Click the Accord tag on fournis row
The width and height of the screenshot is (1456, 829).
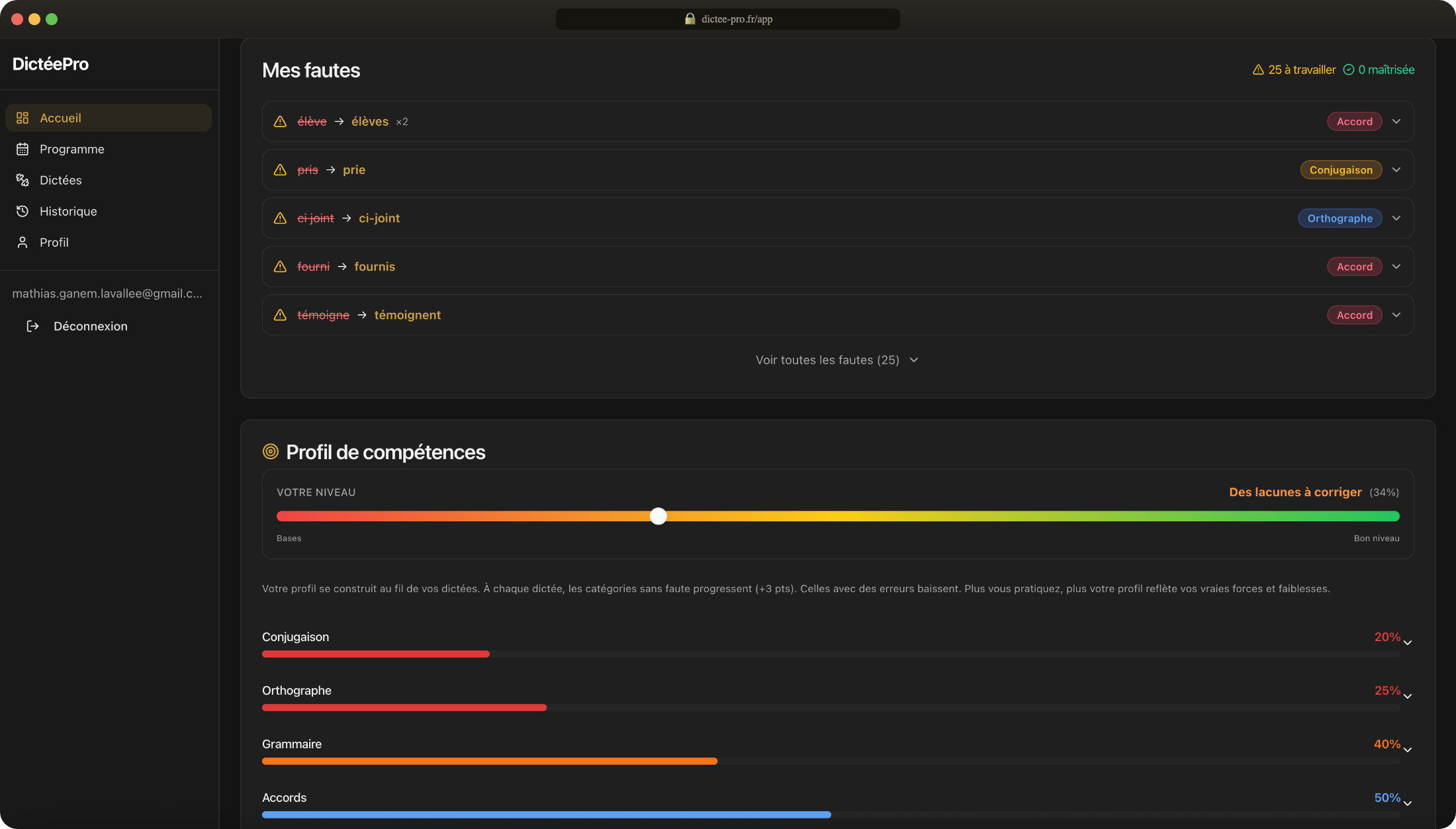coord(1354,267)
